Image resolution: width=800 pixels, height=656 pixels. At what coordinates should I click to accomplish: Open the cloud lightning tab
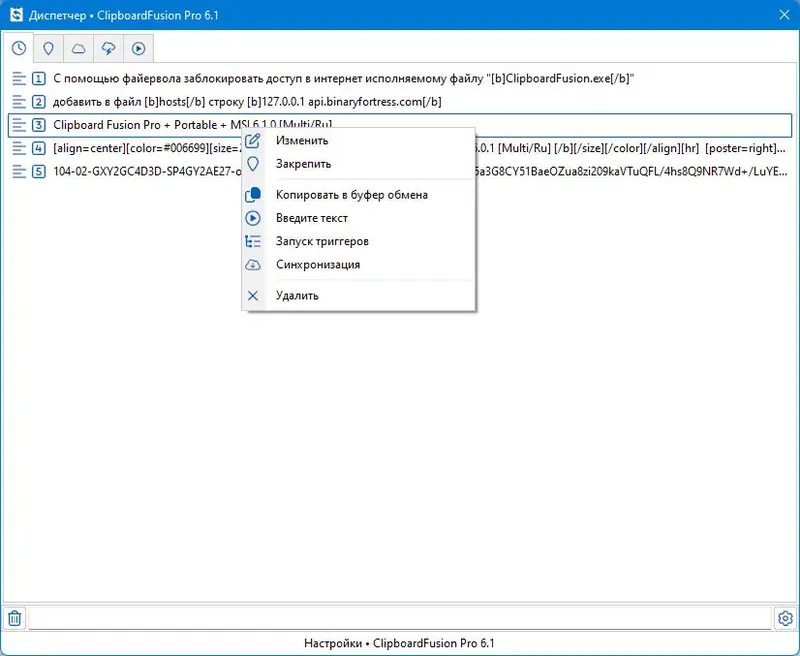click(x=108, y=48)
